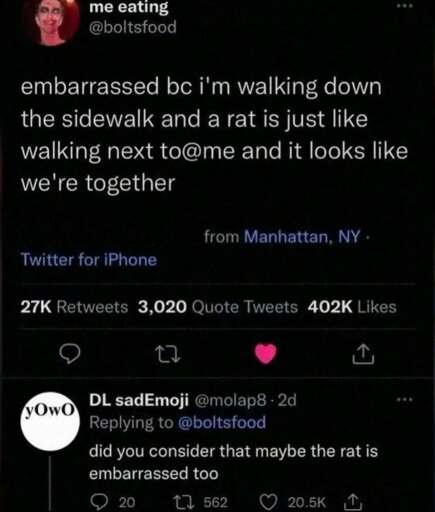The image size is (435, 512).
Task: Share the DL sadEmoji reply
Action: 352,501
